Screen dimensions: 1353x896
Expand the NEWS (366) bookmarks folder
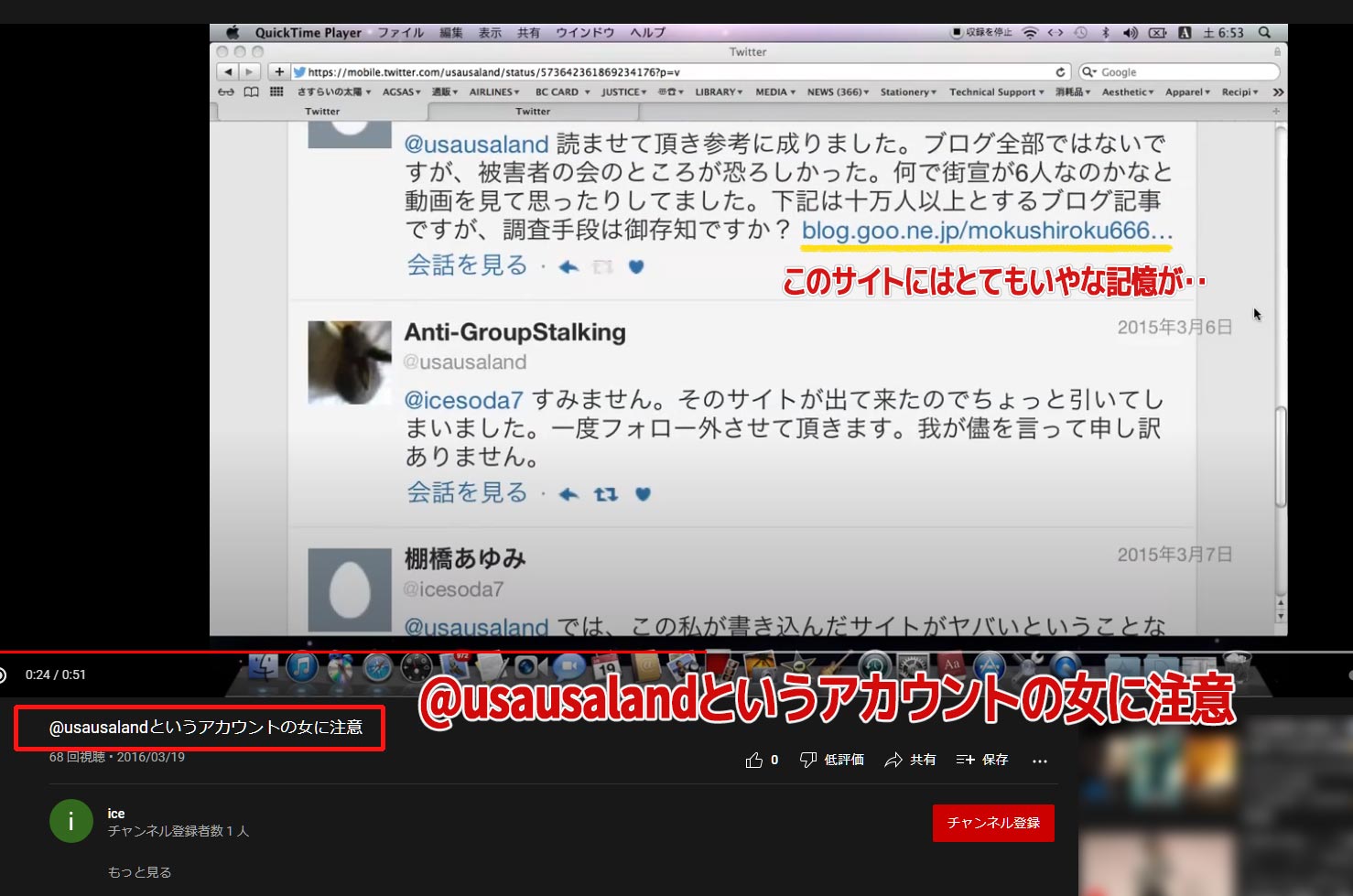[x=838, y=92]
